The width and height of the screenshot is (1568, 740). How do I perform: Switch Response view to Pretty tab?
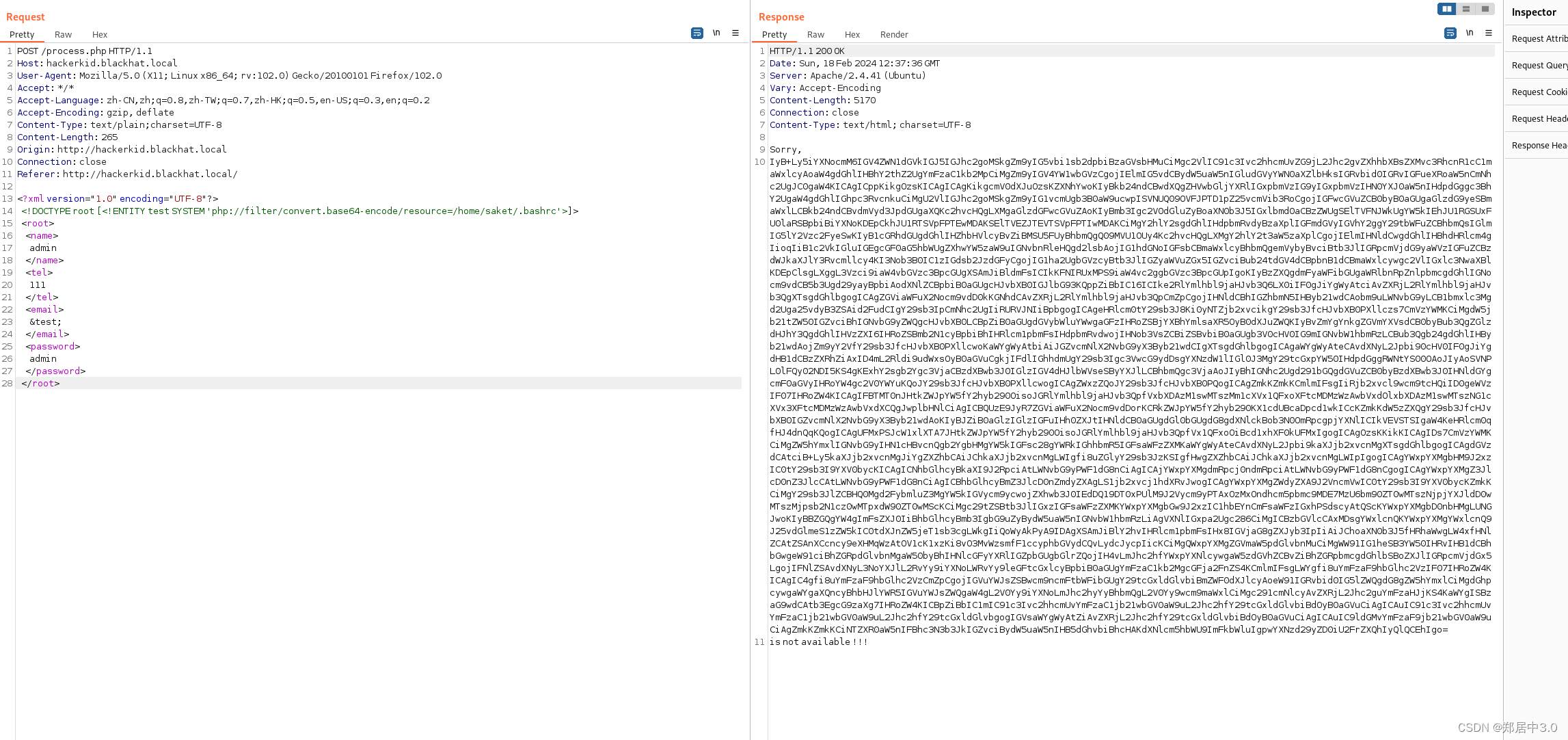pos(774,34)
